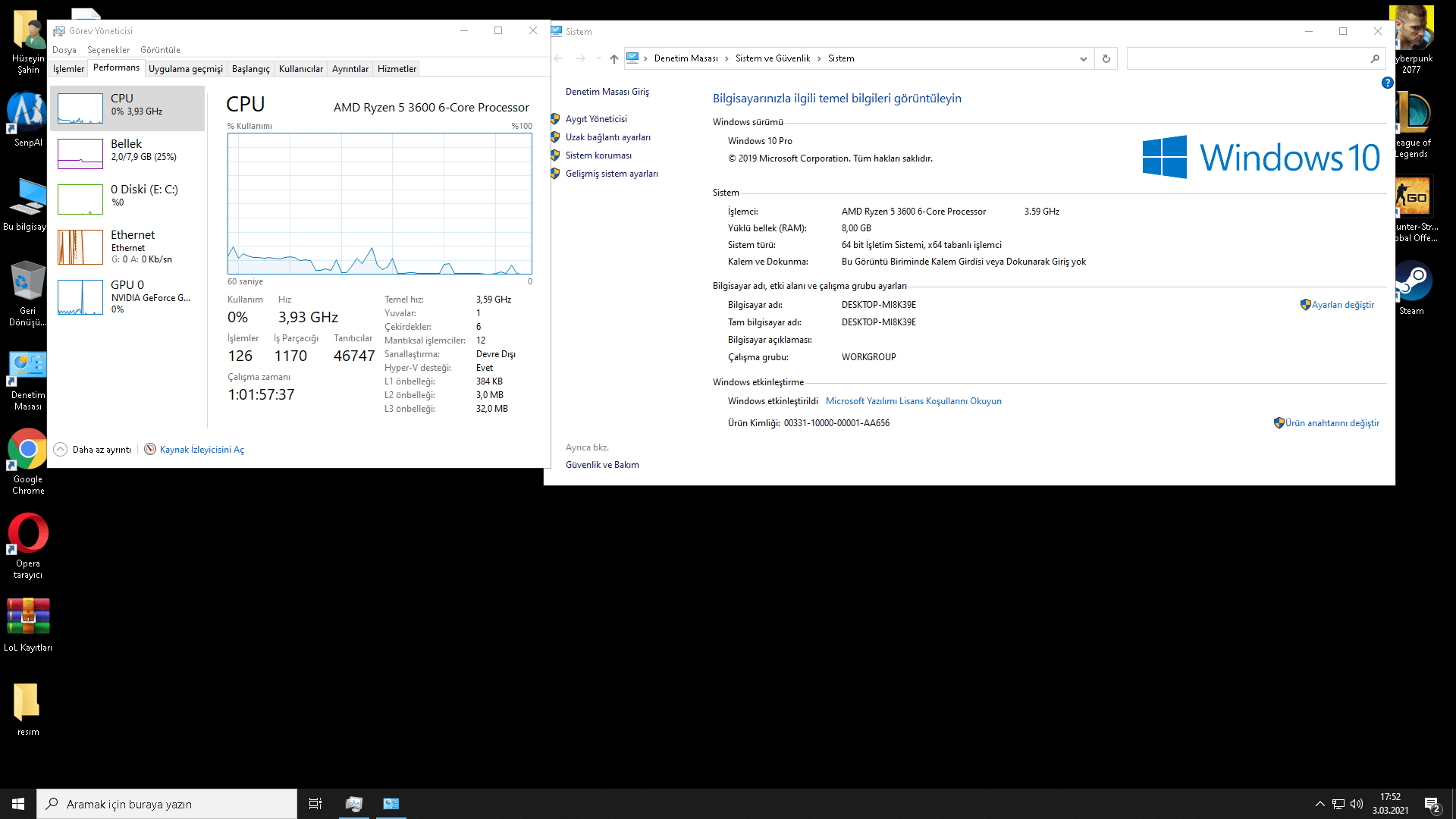Select the Ethernet graph thumbnail
Image resolution: width=1456 pixels, height=819 pixels.
(80, 247)
